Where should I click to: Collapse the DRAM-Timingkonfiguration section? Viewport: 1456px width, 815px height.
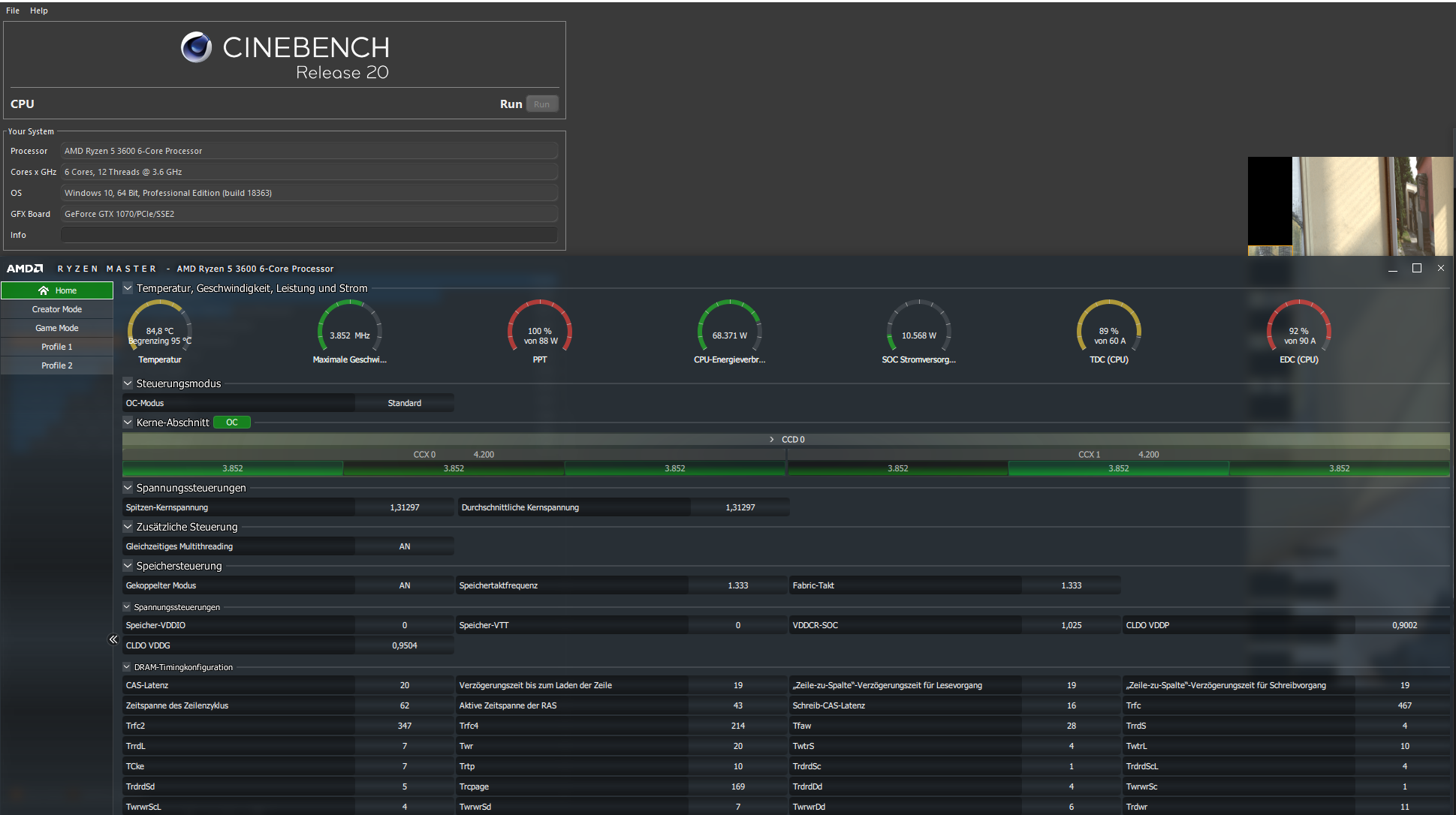(x=127, y=667)
